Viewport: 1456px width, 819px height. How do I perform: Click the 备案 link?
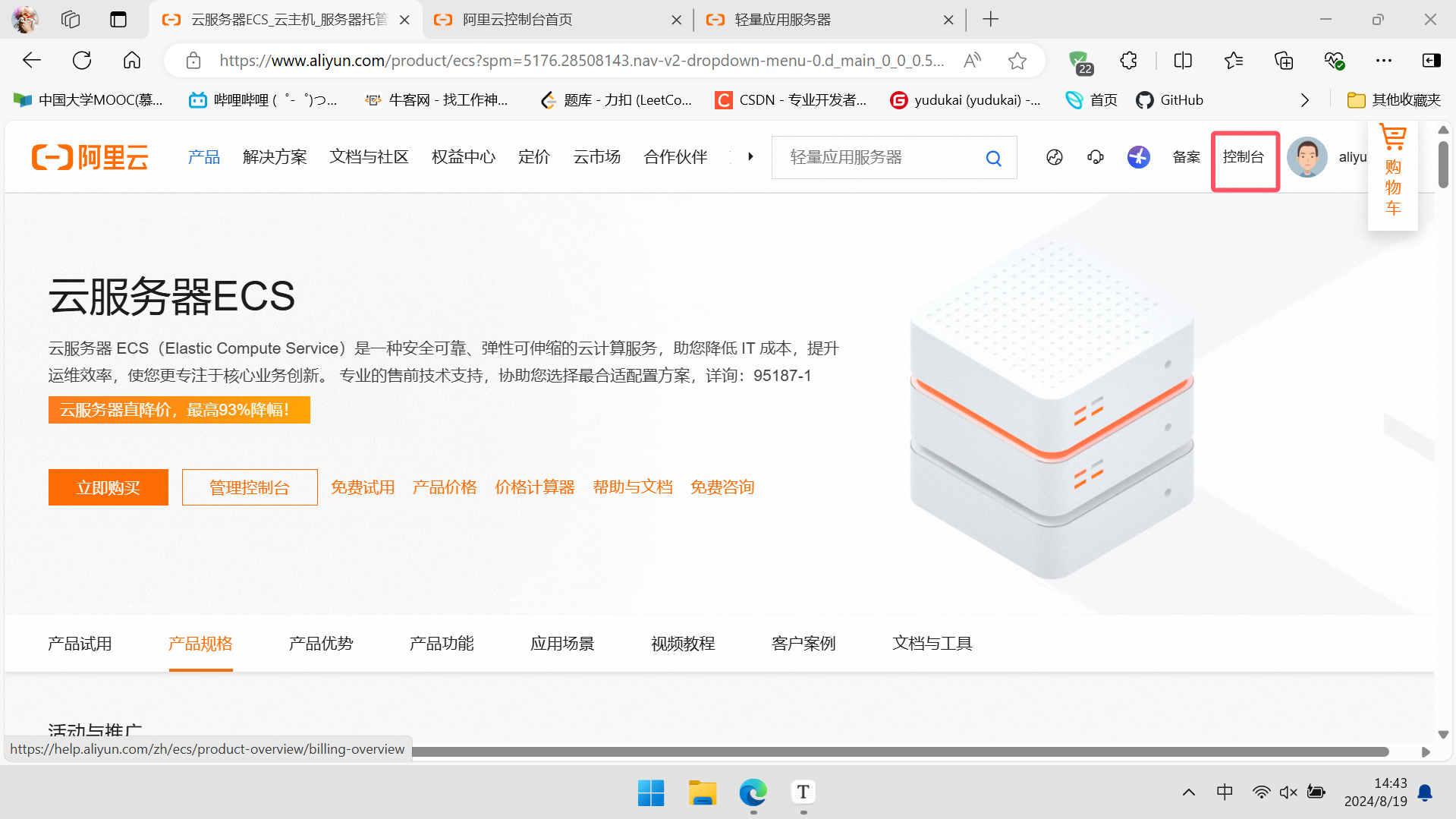pyautogui.click(x=1186, y=157)
